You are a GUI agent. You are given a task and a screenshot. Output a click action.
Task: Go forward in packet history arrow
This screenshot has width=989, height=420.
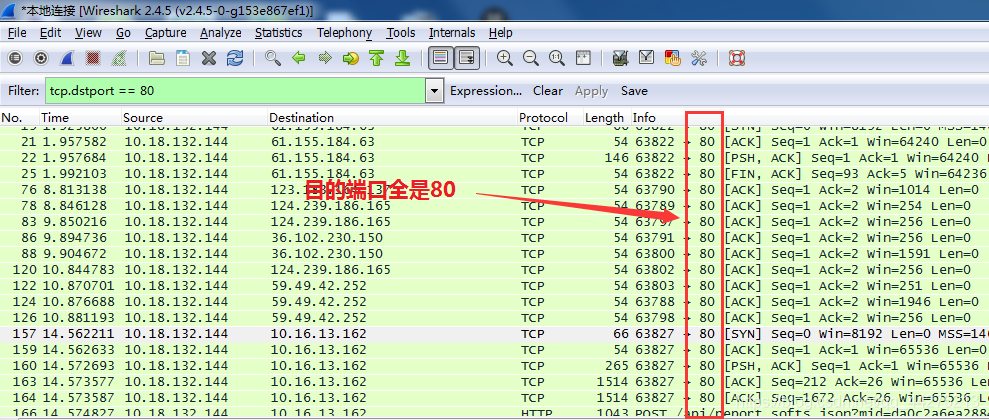[325, 59]
